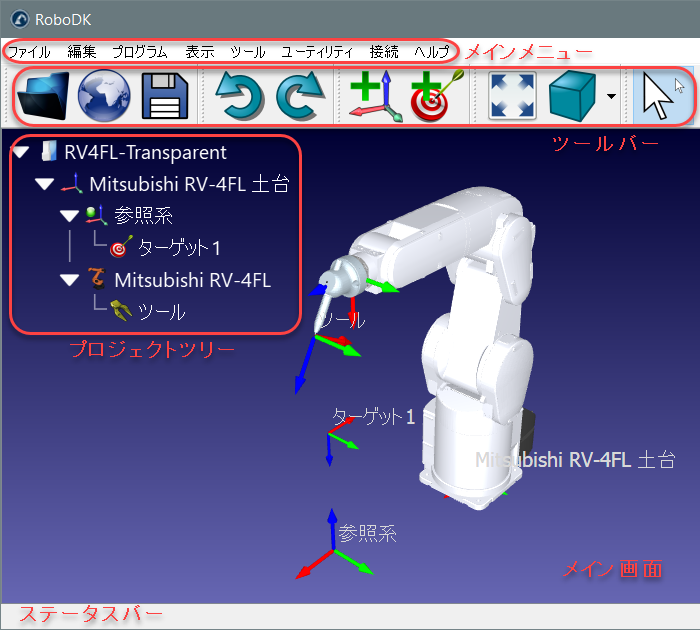700x630 pixels.
Task: Collapse the 参照系 tree node
Action: [70, 216]
